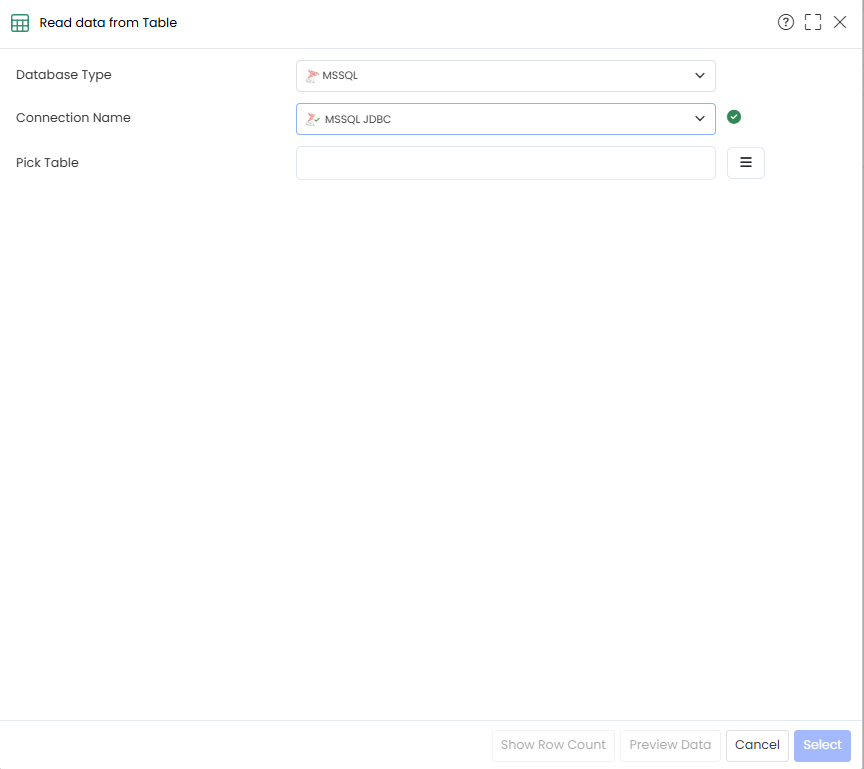Click the MSSQL icon in Database Type

[312, 76]
